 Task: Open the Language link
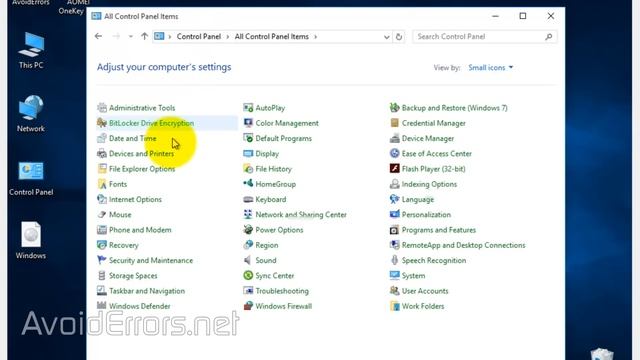(418, 199)
